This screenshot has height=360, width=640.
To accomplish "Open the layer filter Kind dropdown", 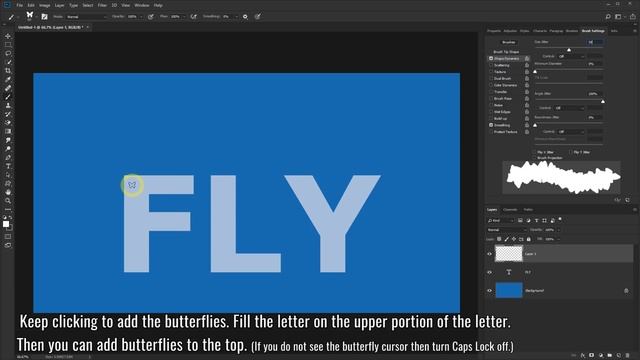I will tap(500, 220).
